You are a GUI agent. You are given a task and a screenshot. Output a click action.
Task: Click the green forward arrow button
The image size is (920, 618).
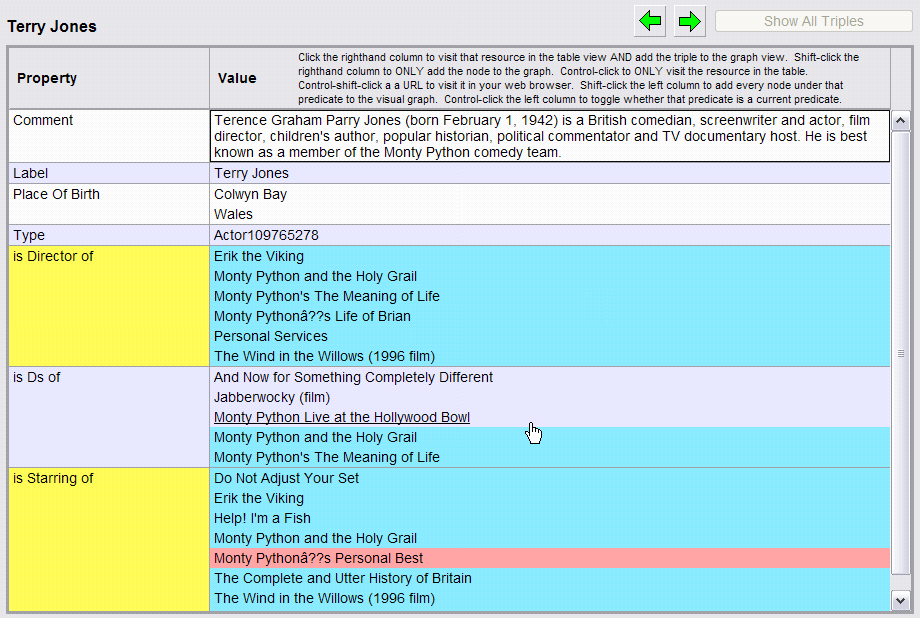(x=689, y=20)
